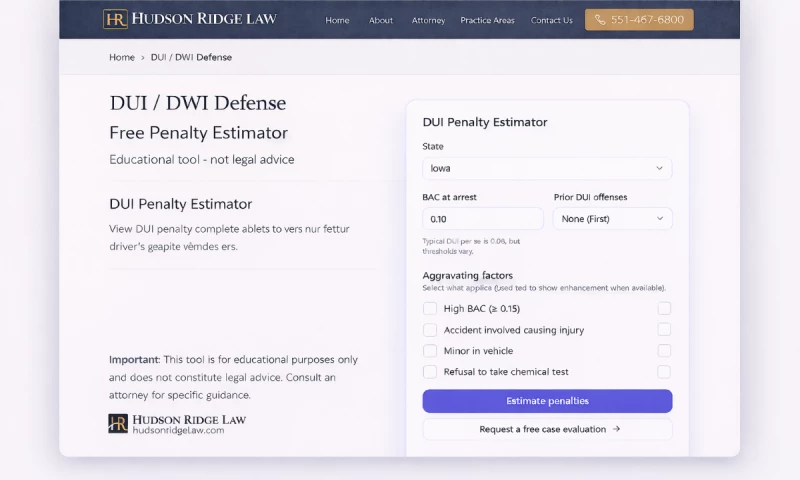Click right-side box beside Refusal chemical test
The height and width of the screenshot is (480, 800).
coord(664,372)
